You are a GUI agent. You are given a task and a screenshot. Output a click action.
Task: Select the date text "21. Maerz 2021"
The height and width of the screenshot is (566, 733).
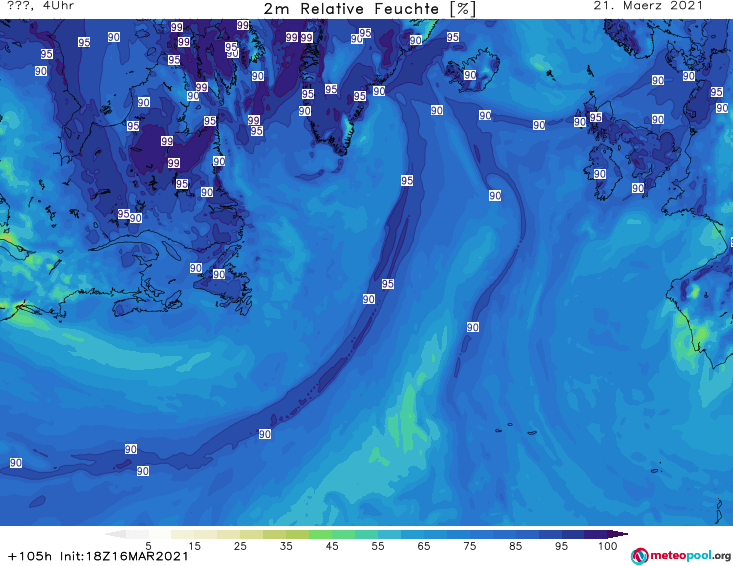(x=648, y=6)
